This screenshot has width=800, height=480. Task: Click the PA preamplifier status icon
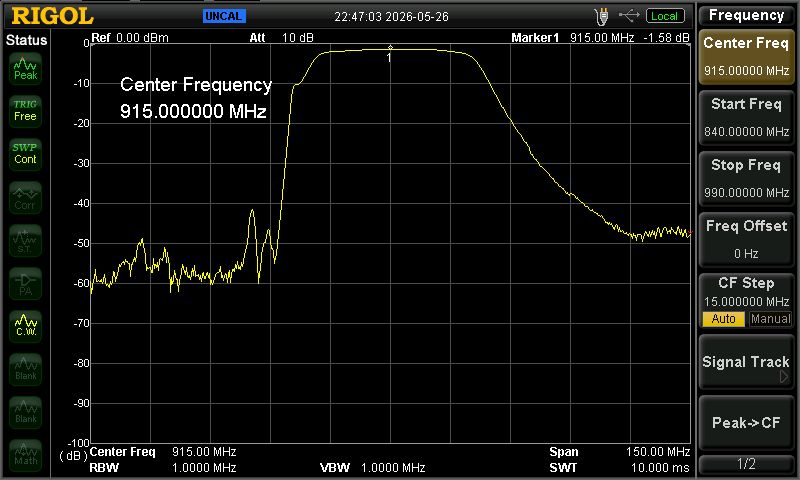coord(26,284)
